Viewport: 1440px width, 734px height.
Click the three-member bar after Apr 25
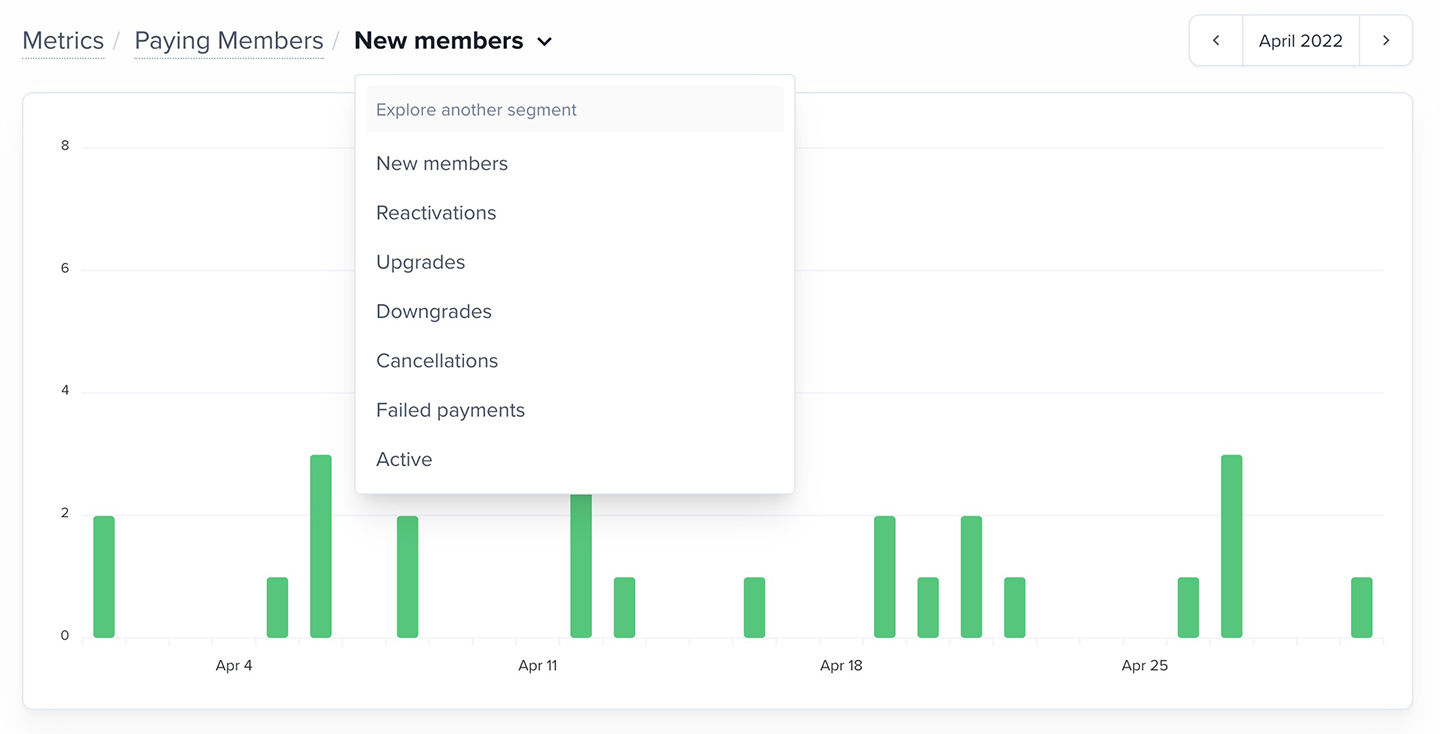pyautogui.click(x=1232, y=546)
